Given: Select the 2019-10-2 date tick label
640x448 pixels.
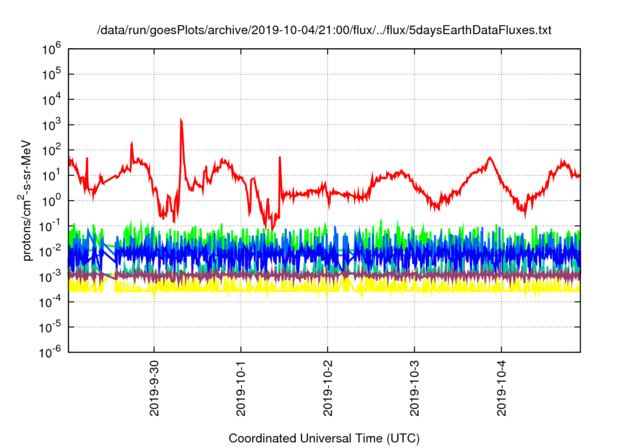Looking at the screenshot, I should [328, 388].
